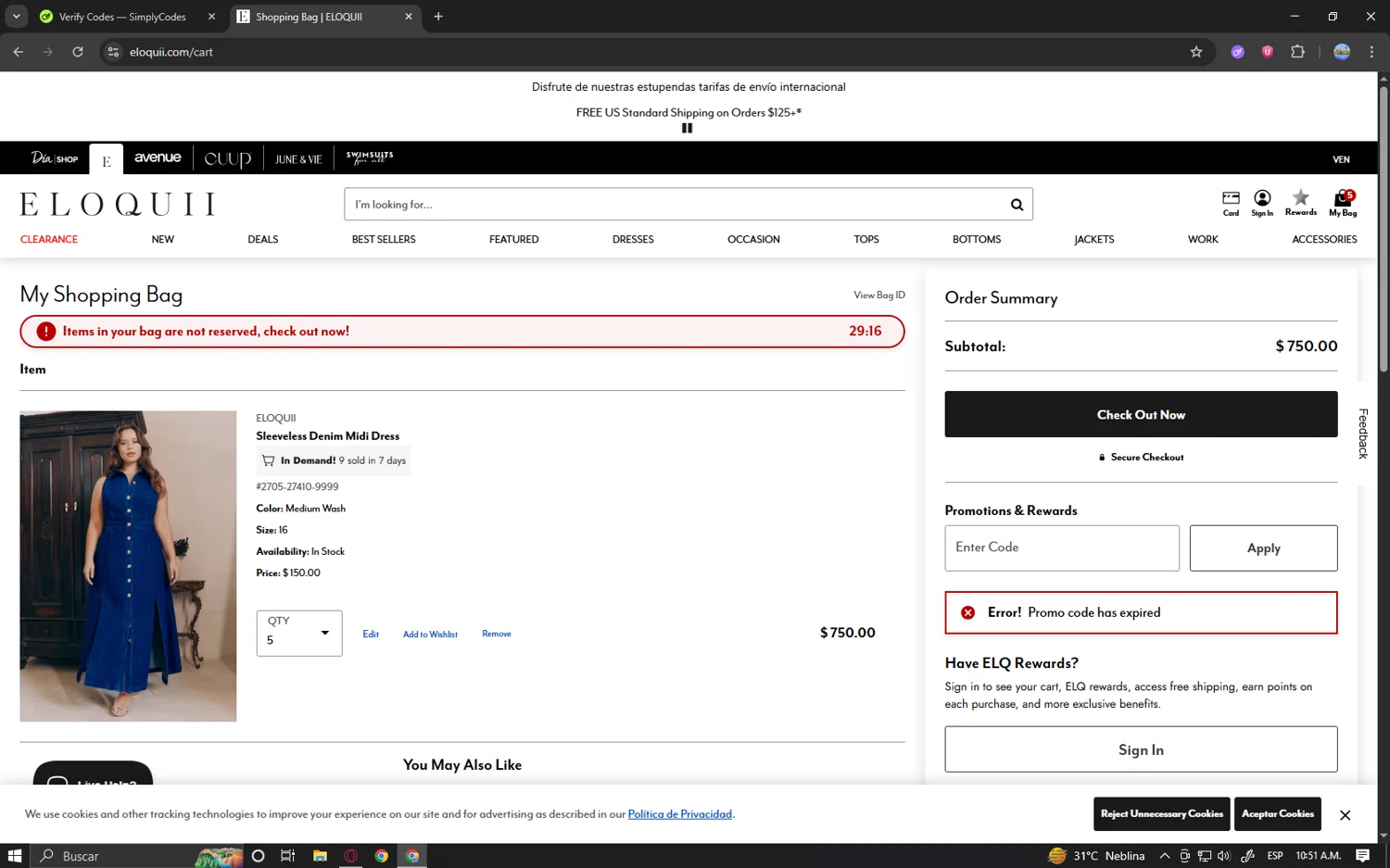This screenshot has width=1390, height=868.
Task: Switch to the Swimsuits For All brand tab
Action: [x=370, y=157]
